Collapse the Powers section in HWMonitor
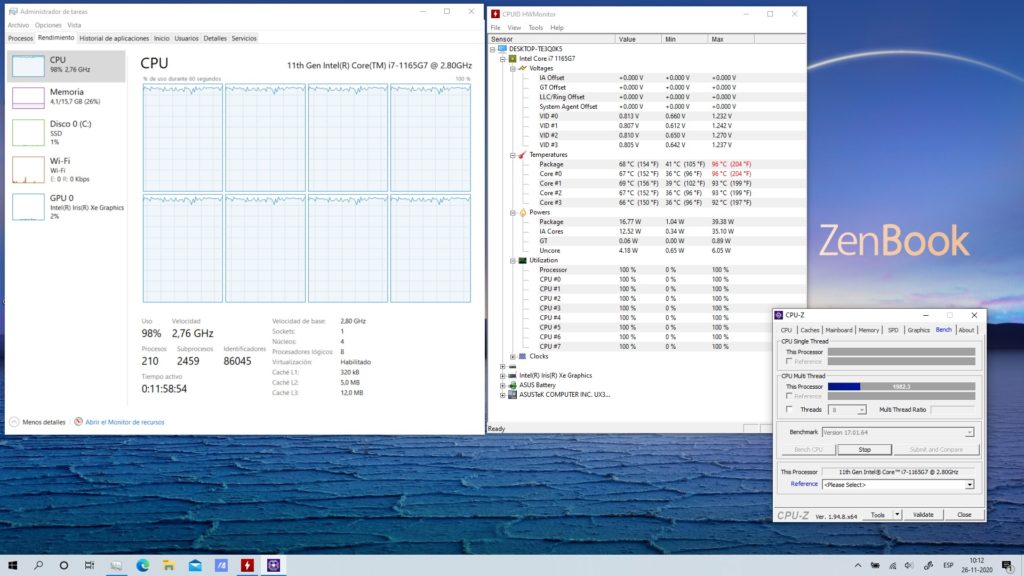1024x576 pixels. tap(513, 212)
